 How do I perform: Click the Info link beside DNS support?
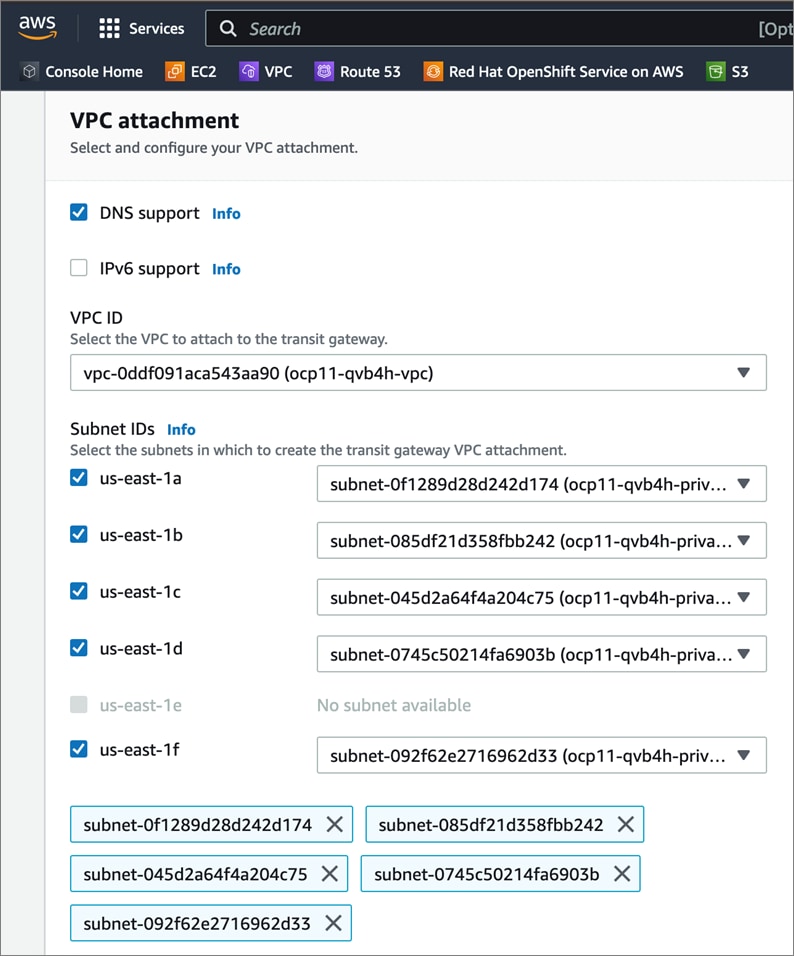(x=226, y=213)
